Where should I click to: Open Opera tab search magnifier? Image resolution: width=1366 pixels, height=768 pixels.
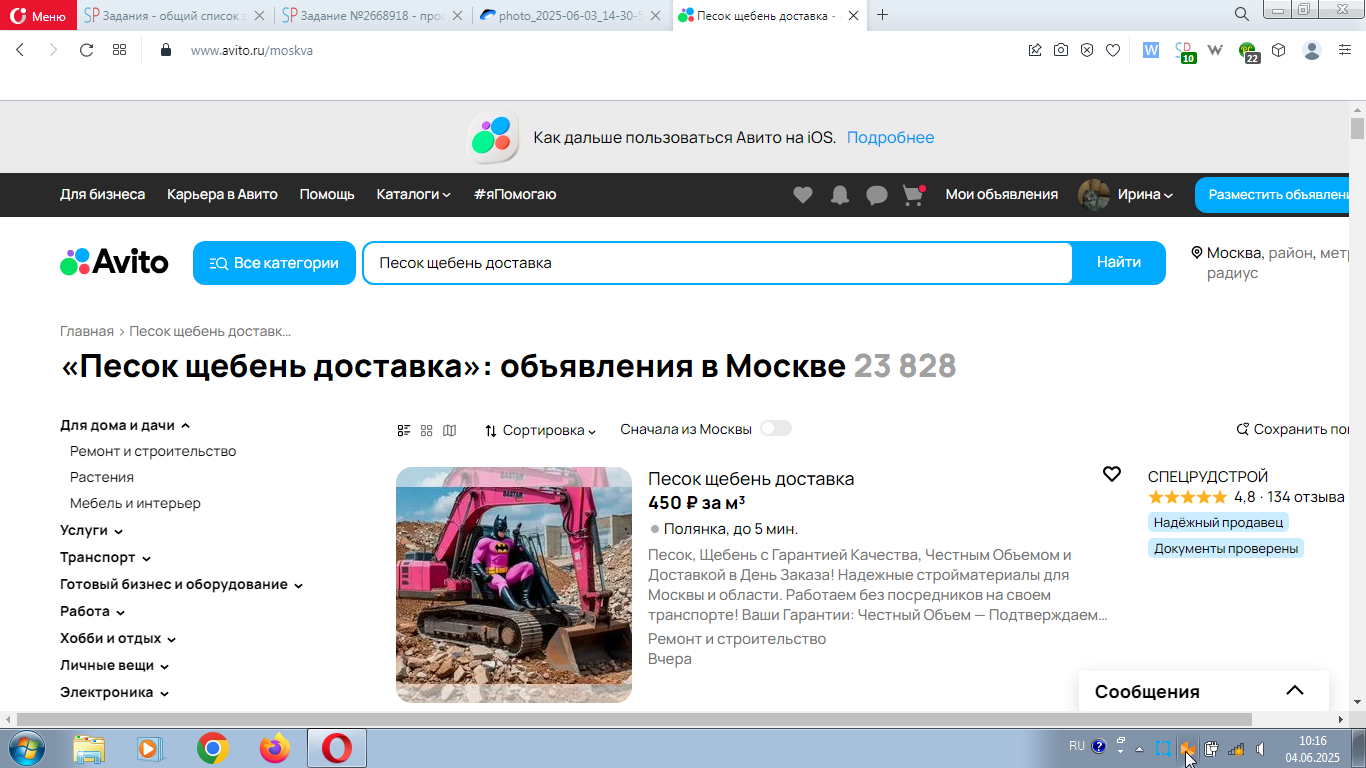1241,14
